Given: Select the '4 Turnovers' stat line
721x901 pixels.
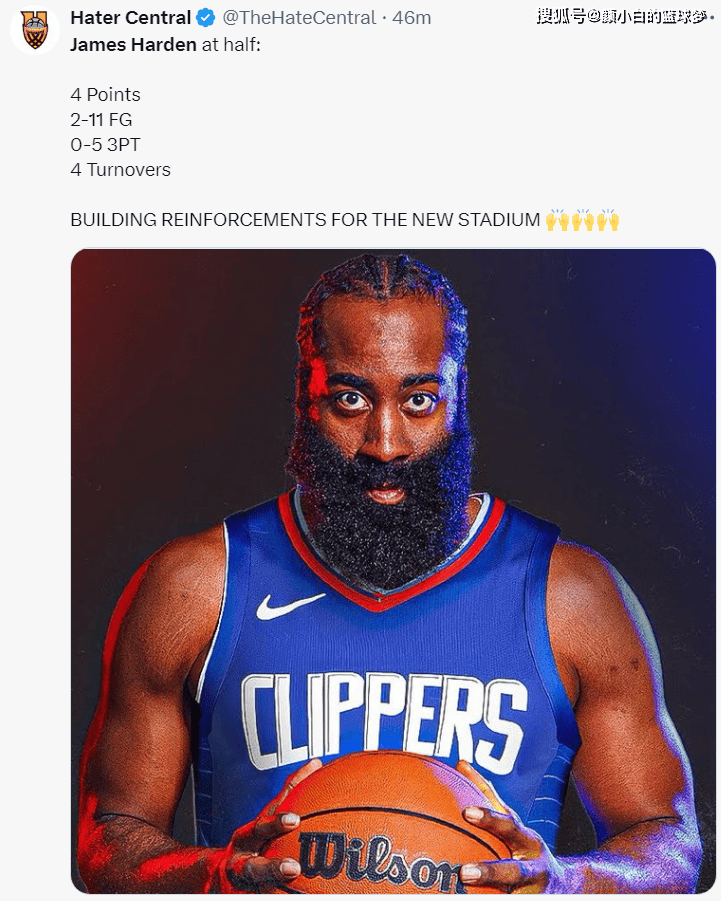Looking at the screenshot, I should tap(120, 170).
